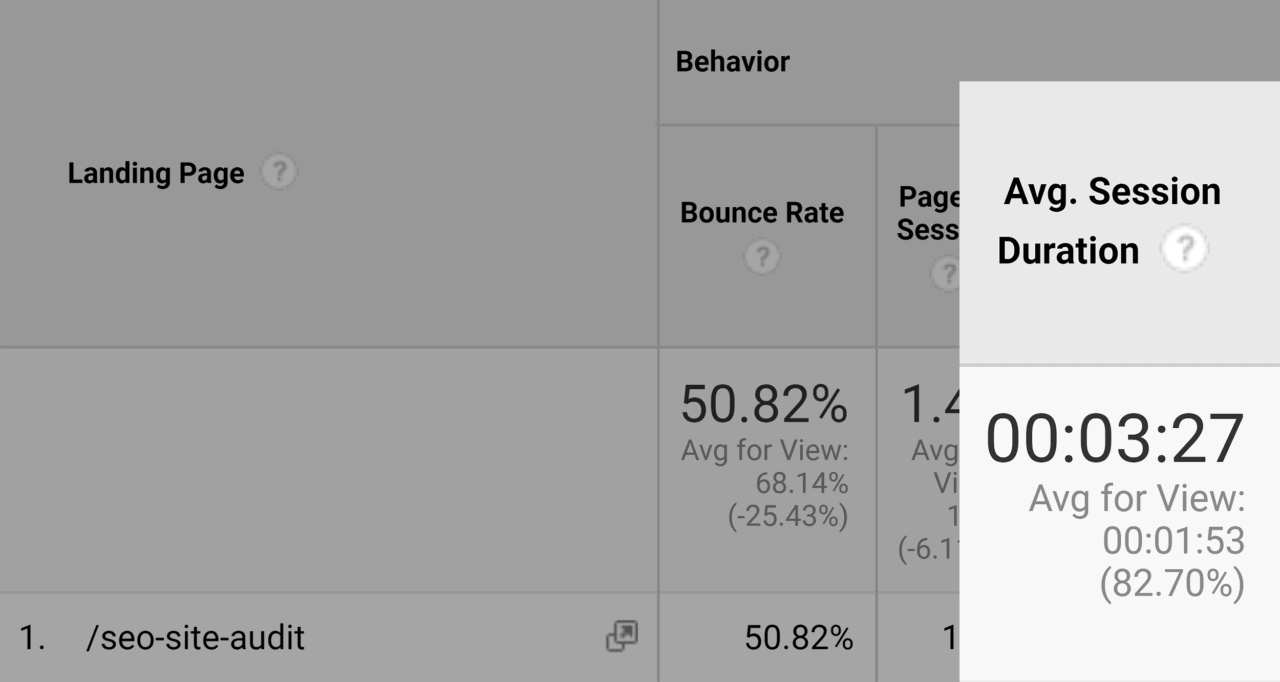Sort by the Landing Page column header

tap(156, 173)
